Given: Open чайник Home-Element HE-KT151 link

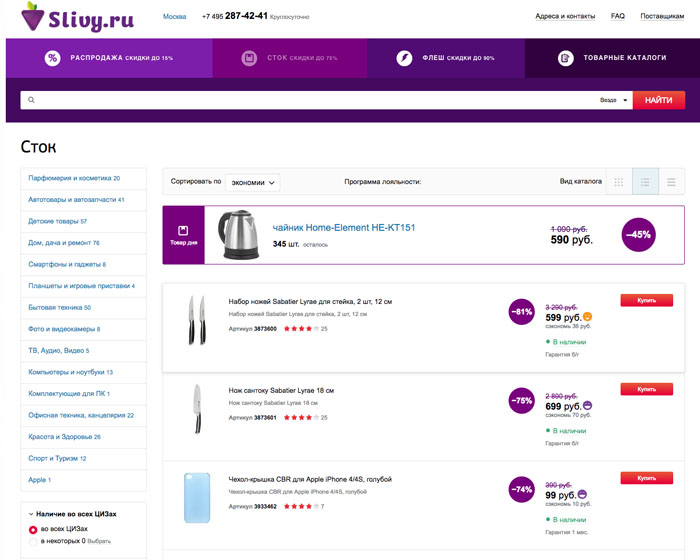Looking at the screenshot, I should click(344, 228).
